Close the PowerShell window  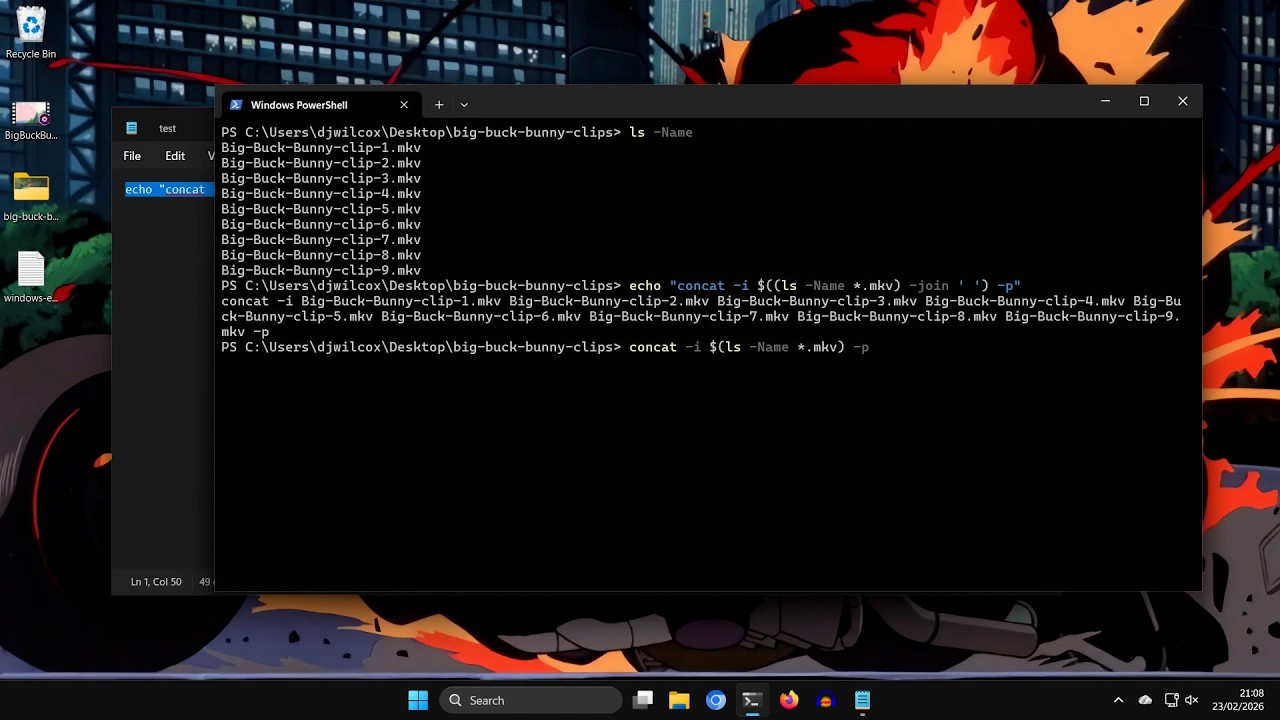1183,101
